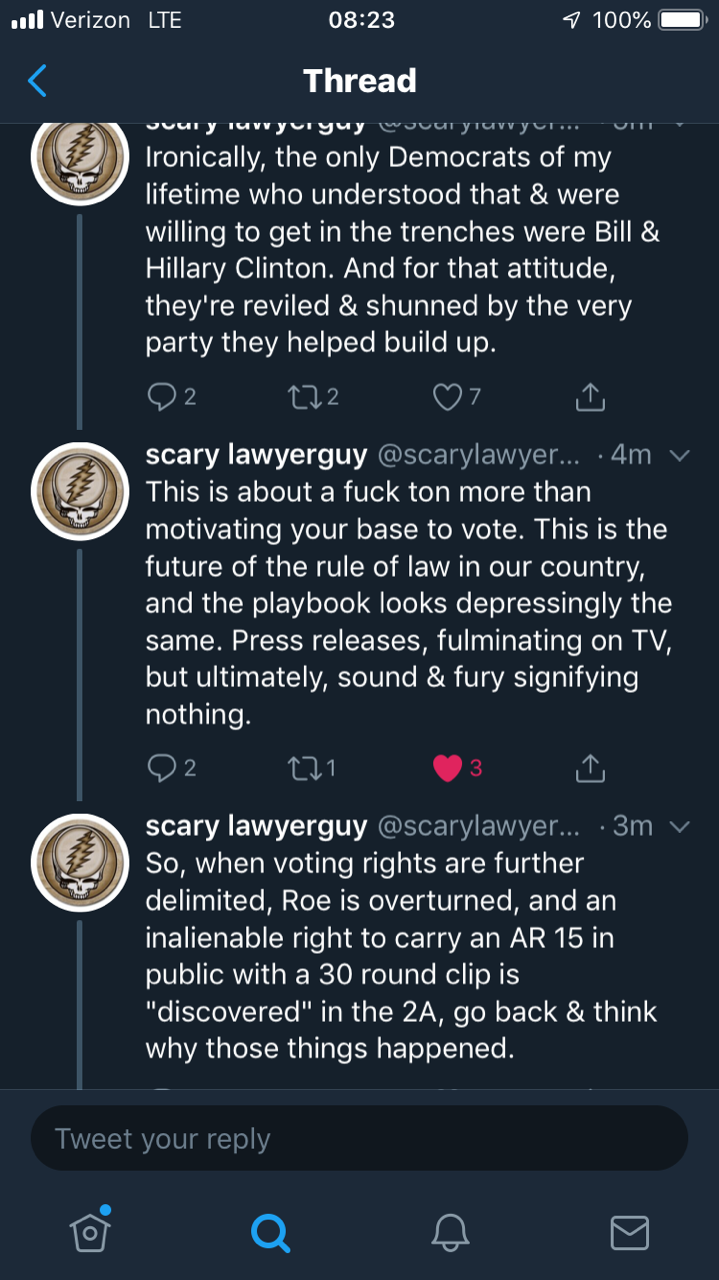
Task: Share the Bill & Hillary Clinton tweet
Action: [590, 397]
